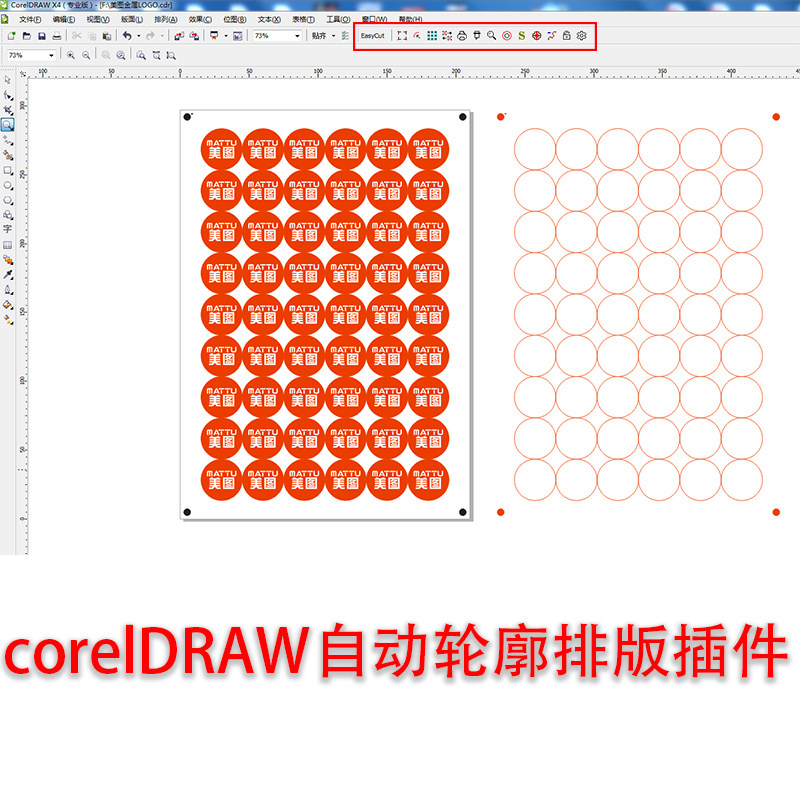Select the Interactive fill tool
This screenshot has width=800, height=800.
pos(8,319)
